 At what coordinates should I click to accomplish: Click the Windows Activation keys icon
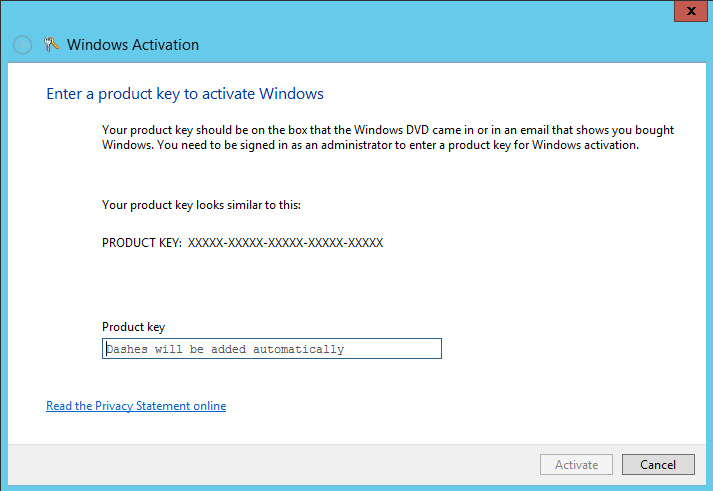[x=53, y=45]
